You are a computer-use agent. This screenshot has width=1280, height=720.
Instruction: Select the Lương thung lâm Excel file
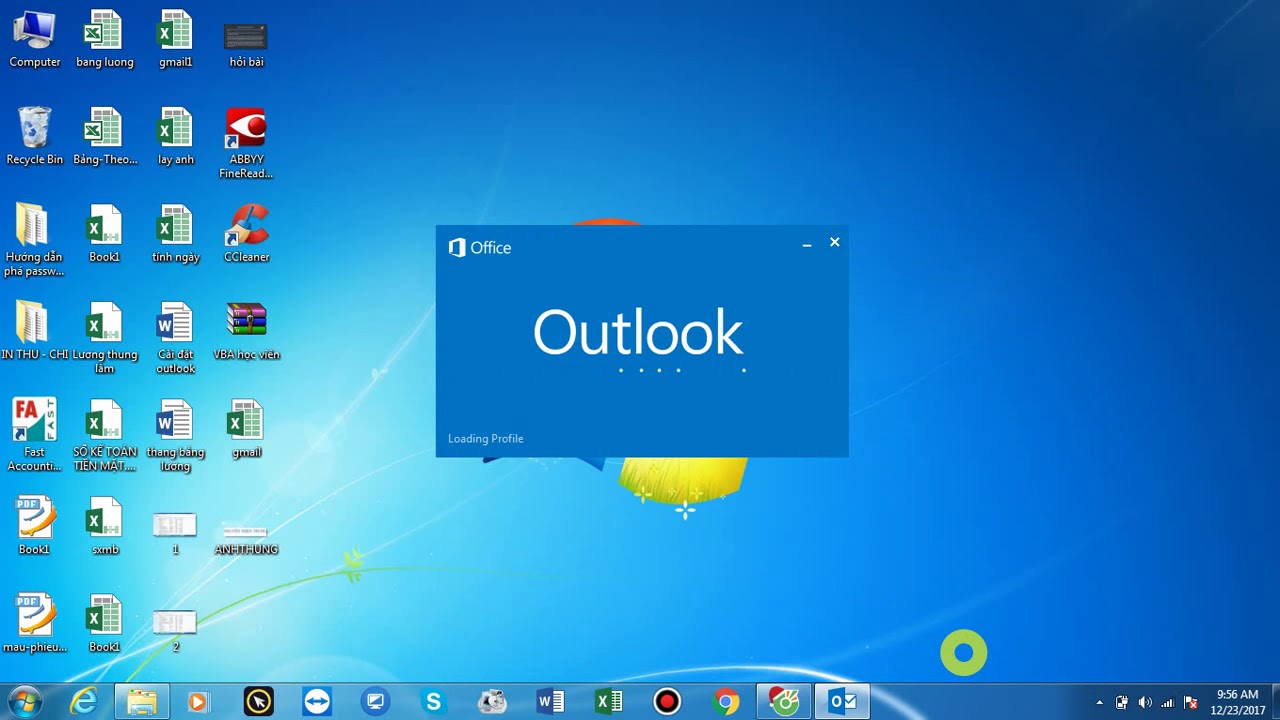click(x=104, y=338)
